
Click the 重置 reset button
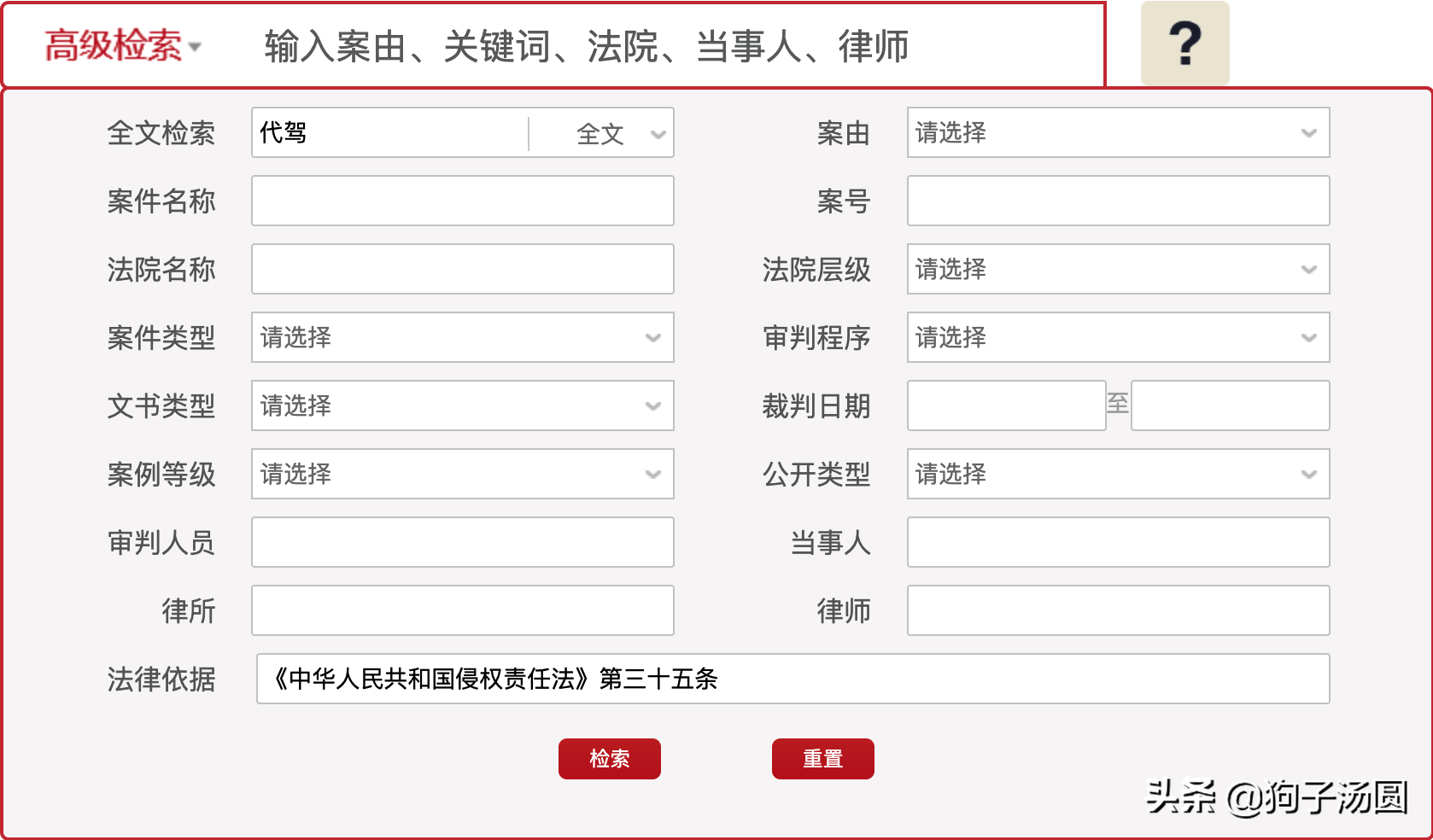point(822,758)
